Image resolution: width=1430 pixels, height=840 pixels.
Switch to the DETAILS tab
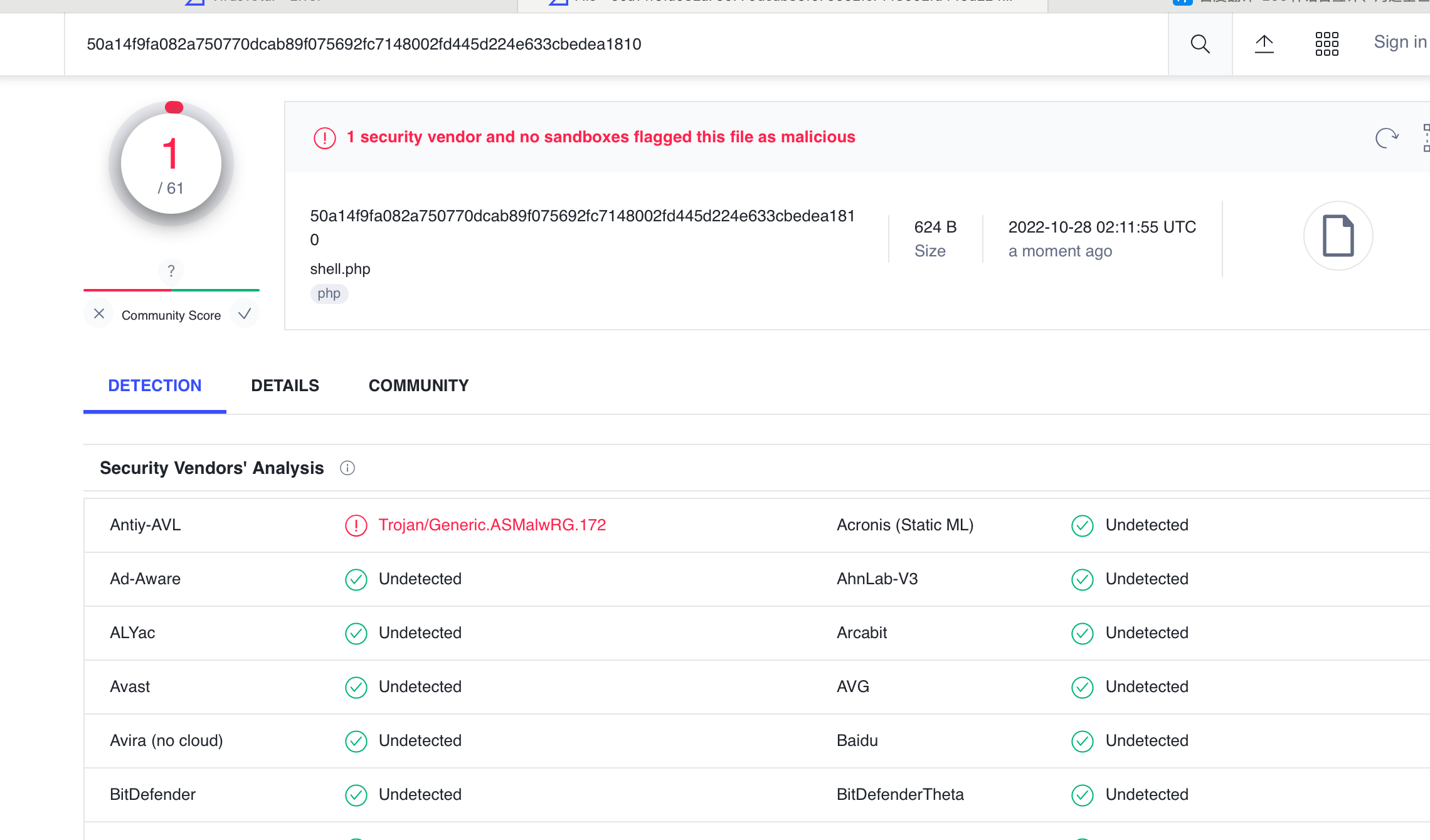pyautogui.click(x=285, y=386)
